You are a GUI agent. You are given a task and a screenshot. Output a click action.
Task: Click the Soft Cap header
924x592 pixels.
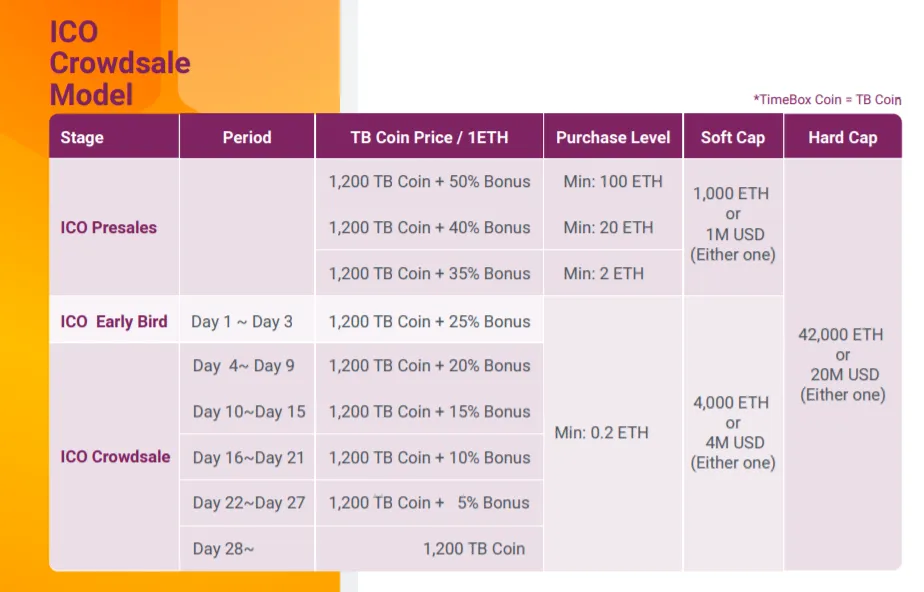pyautogui.click(x=732, y=137)
